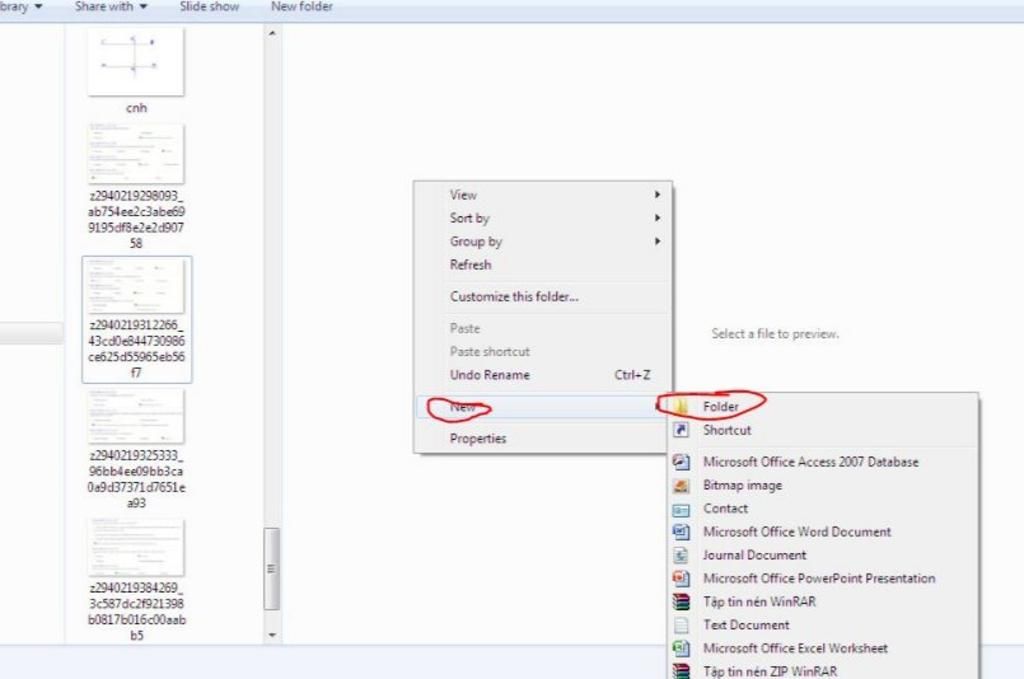Choose Sort by in the context menu
1024x679 pixels.
[x=542, y=218]
